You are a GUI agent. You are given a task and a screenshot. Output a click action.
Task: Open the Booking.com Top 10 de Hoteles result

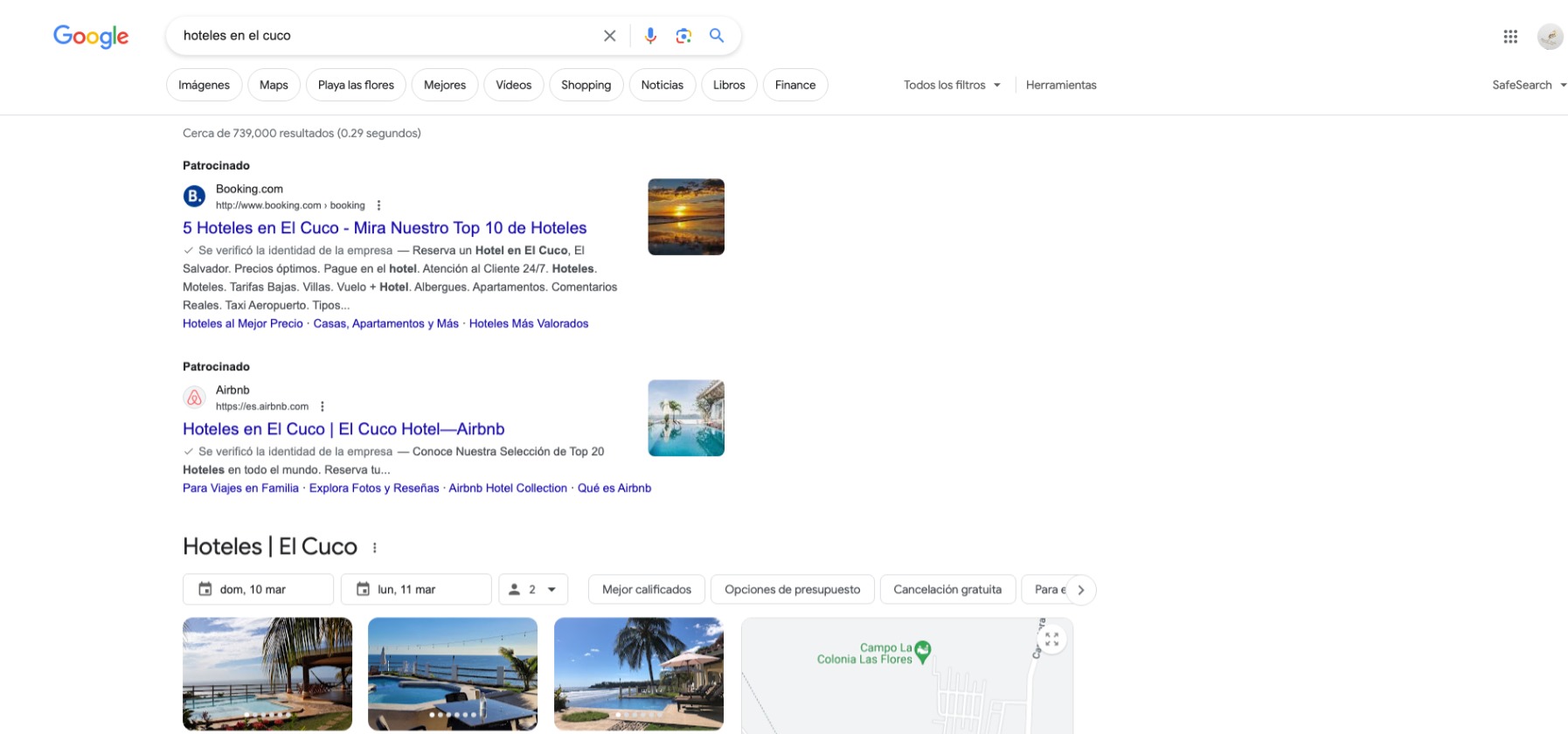[385, 228]
